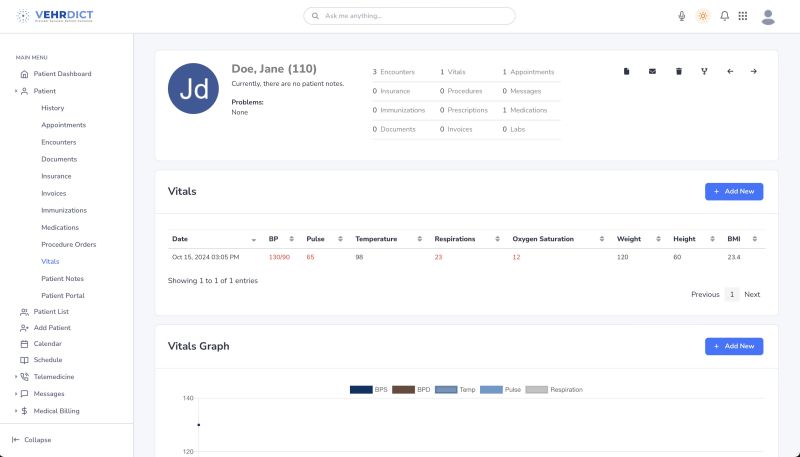
Task: Toggle the BPS legend color swatch
Action: [x=361, y=389]
